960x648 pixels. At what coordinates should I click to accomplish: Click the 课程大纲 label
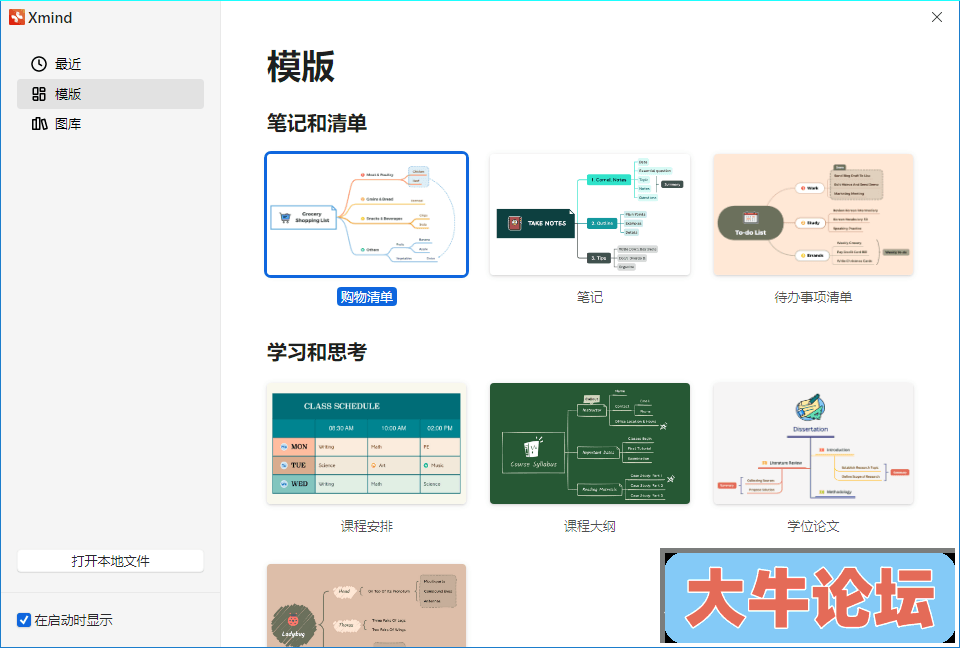click(590, 526)
